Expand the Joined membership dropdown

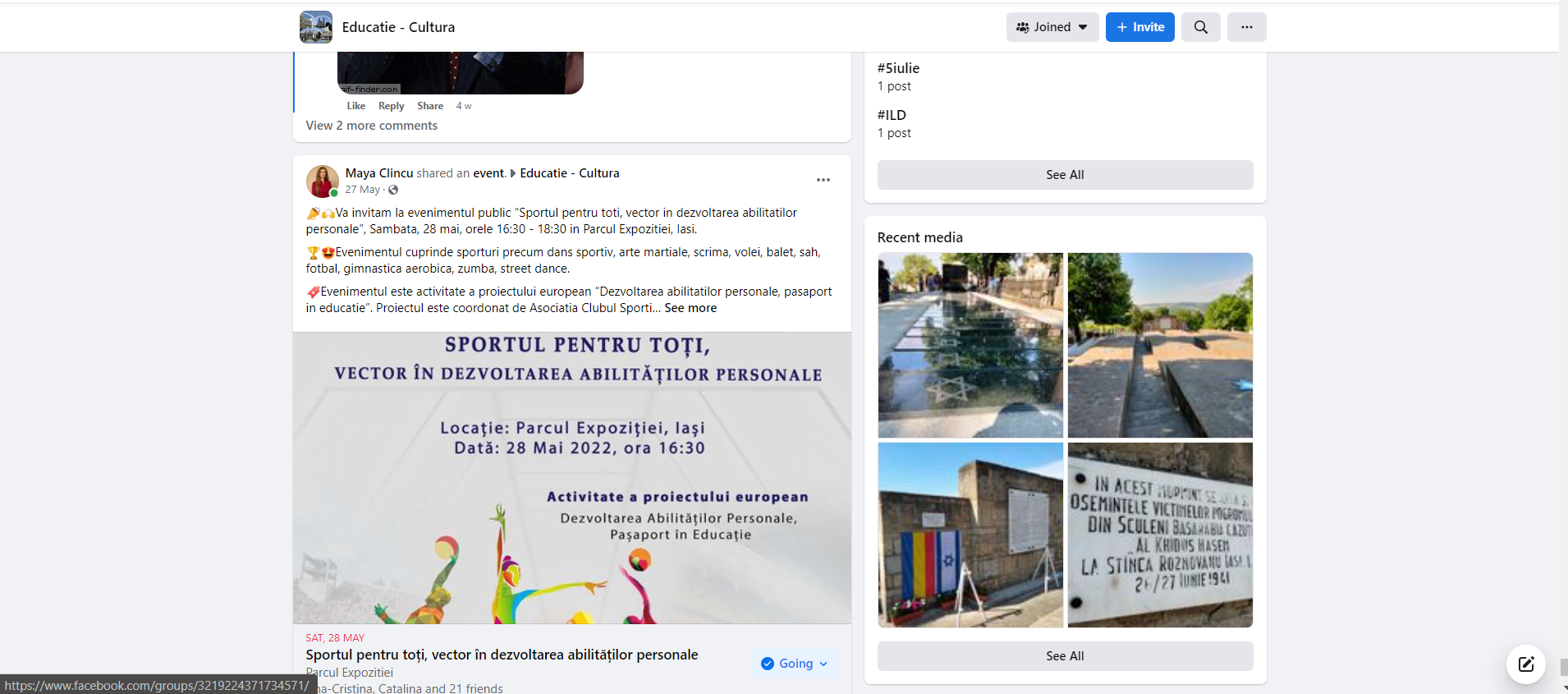click(1052, 27)
